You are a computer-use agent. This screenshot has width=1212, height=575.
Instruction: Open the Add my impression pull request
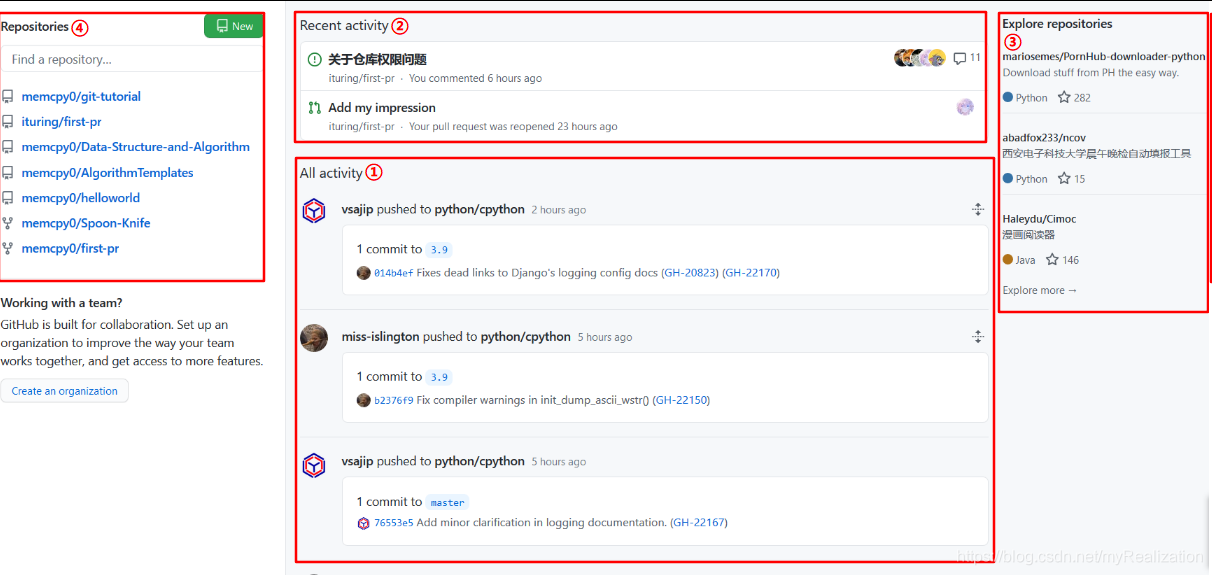pyautogui.click(x=382, y=107)
